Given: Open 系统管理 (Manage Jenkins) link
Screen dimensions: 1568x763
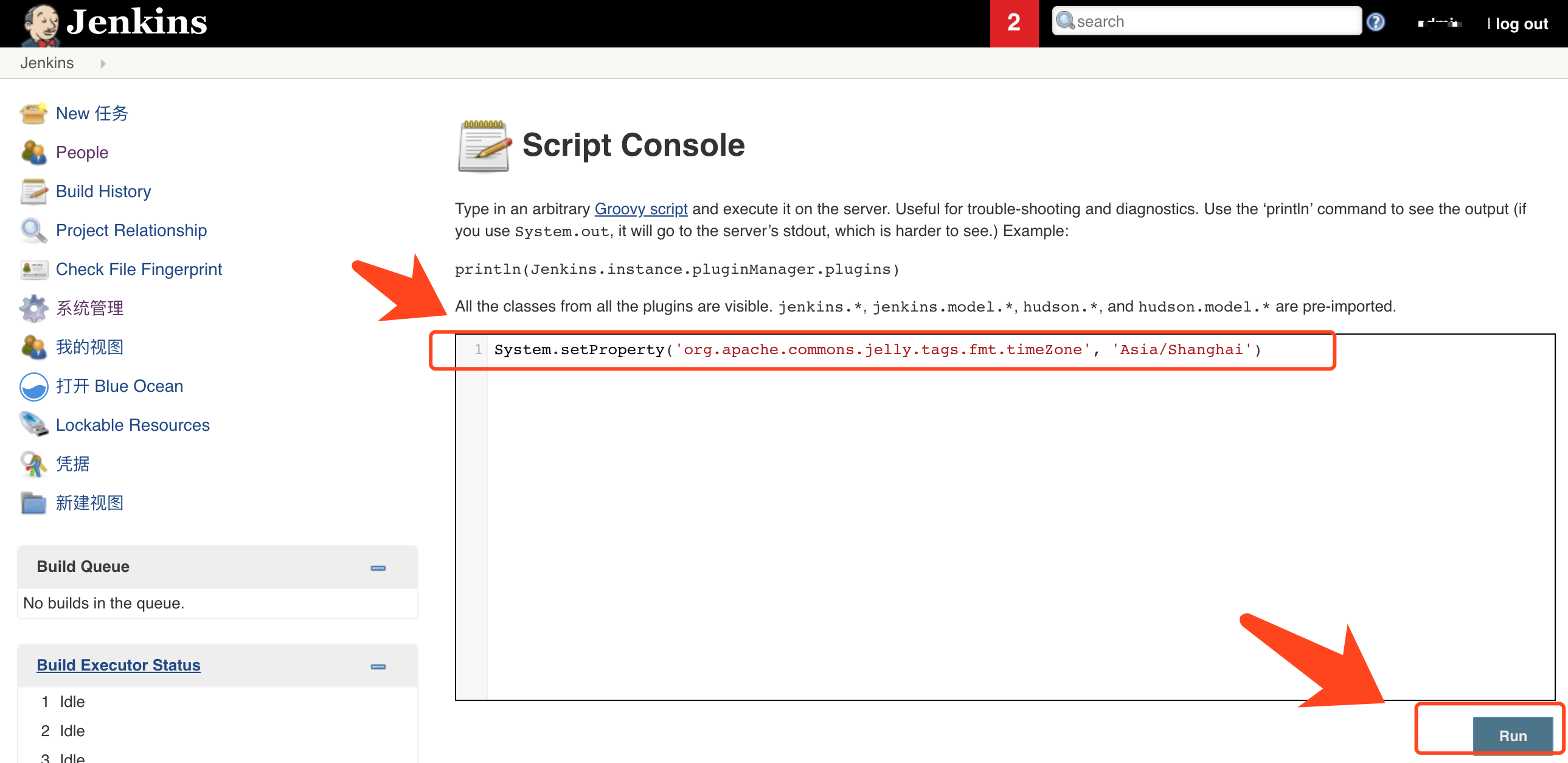Looking at the screenshot, I should 90,308.
